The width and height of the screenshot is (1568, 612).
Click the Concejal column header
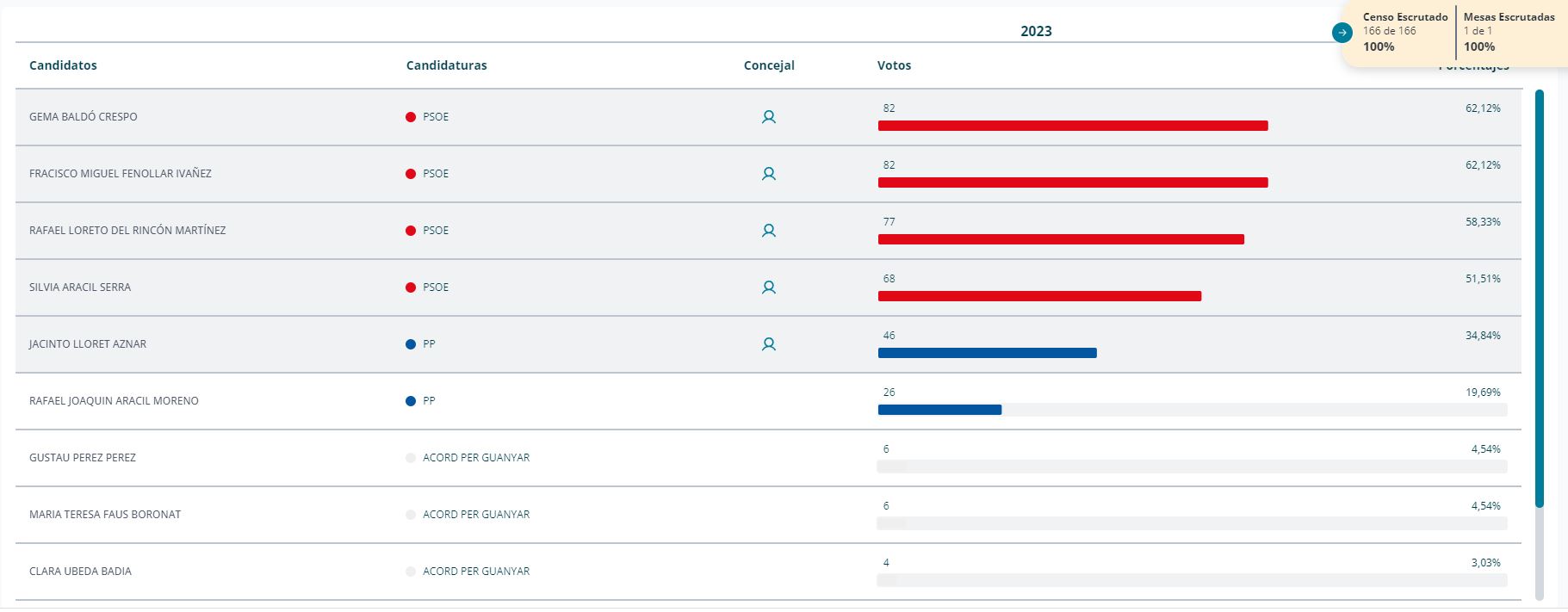pyautogui.click(x=769, y=65)
